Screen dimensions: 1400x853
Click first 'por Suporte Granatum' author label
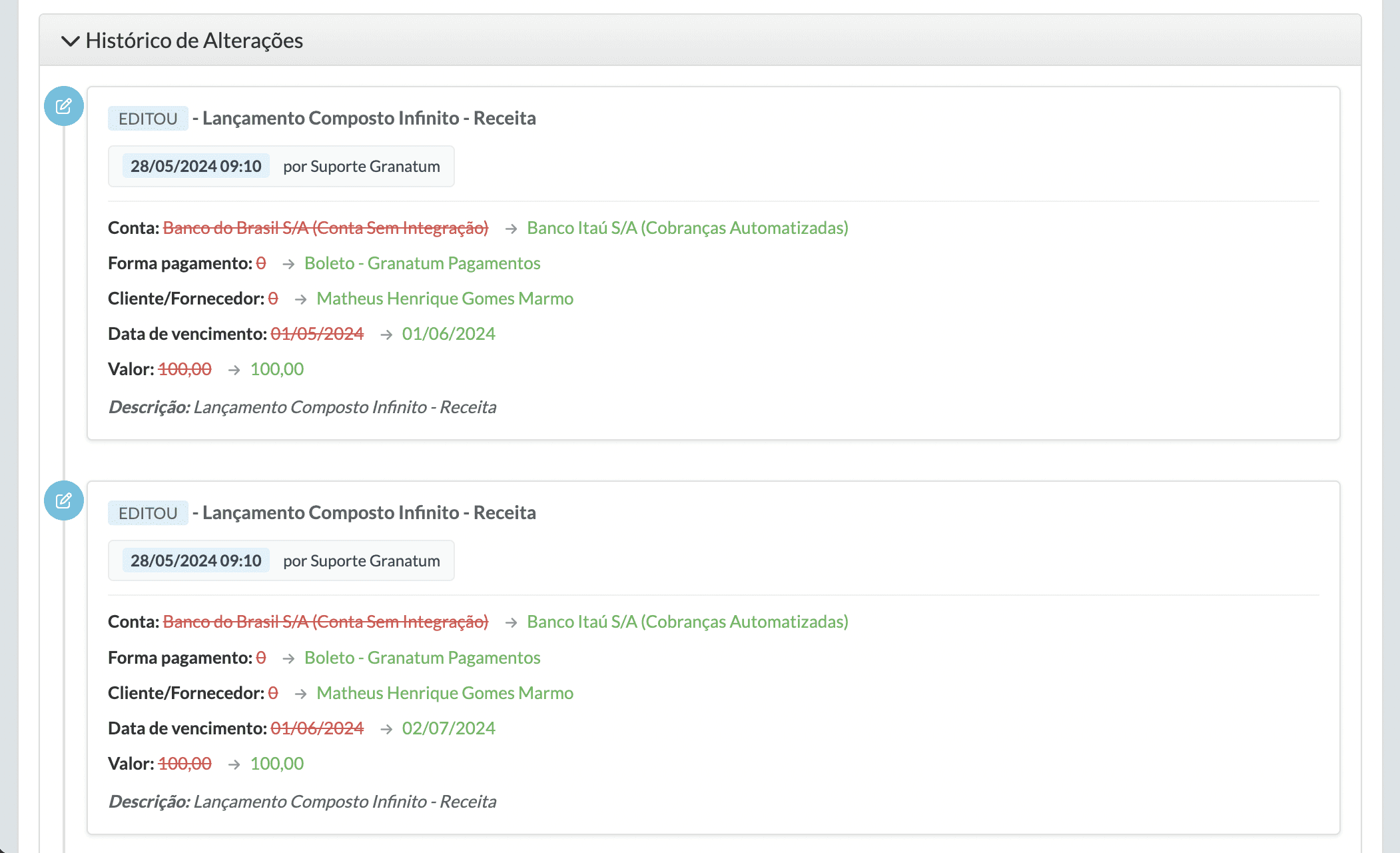pos(361,166)
